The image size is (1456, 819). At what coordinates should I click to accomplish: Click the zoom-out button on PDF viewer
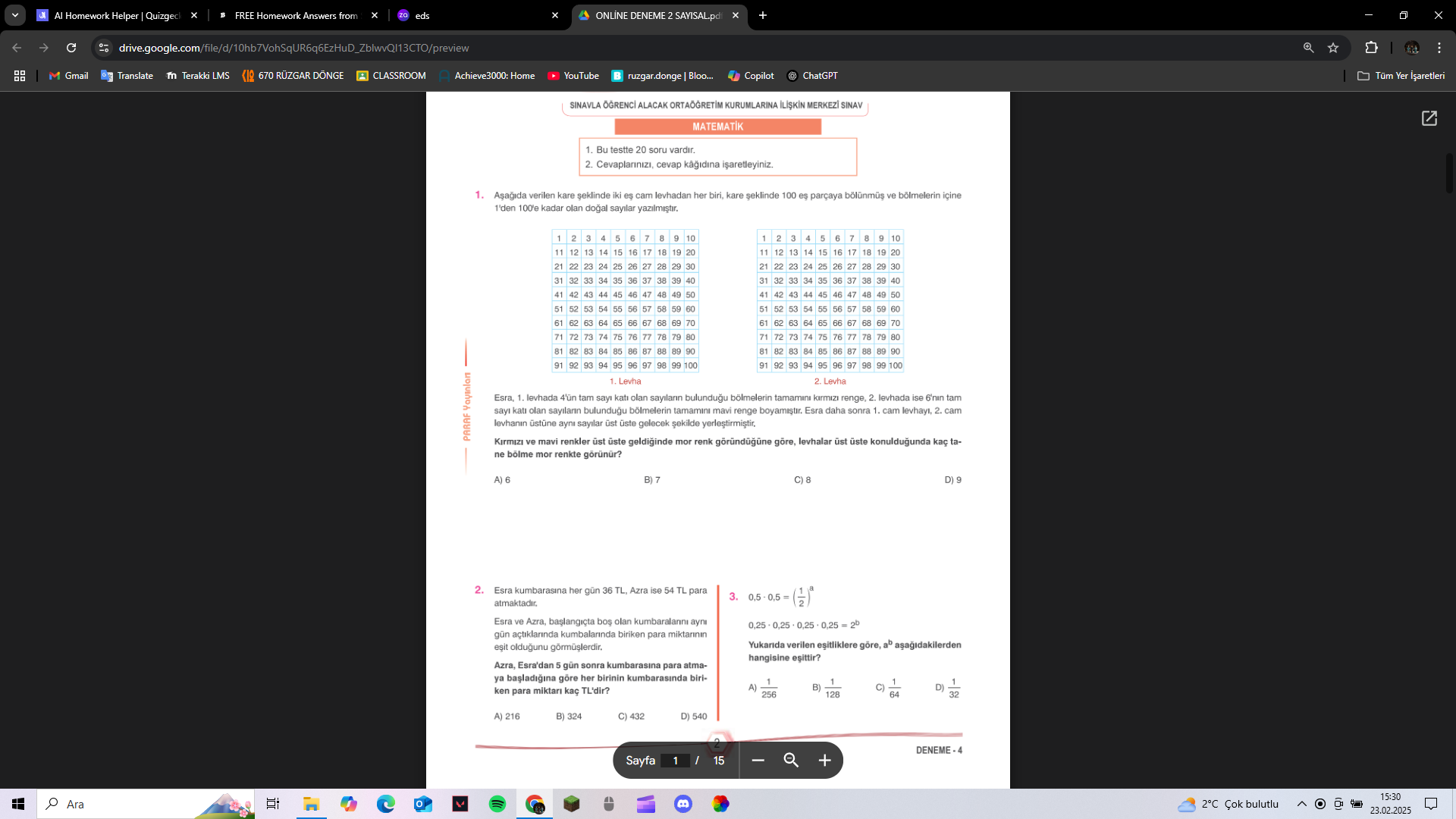[756, 760]
